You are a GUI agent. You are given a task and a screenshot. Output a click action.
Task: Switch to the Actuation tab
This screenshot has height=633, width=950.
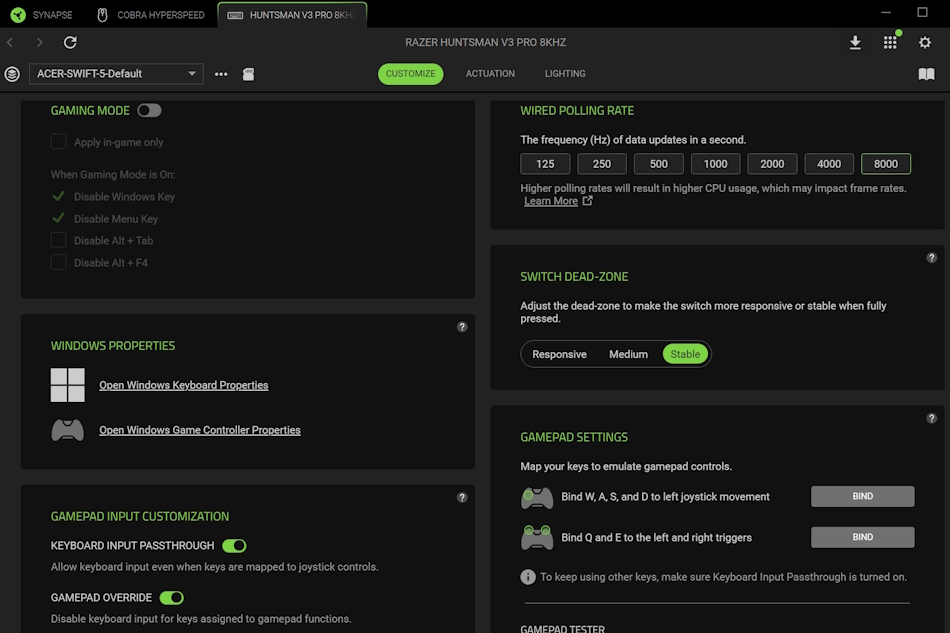point(490,74)
